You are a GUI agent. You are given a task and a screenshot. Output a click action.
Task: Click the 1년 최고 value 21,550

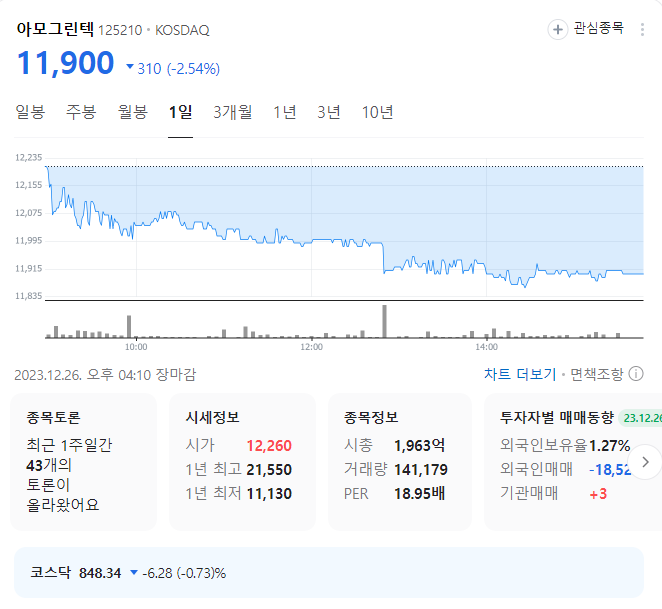point(269,470)
